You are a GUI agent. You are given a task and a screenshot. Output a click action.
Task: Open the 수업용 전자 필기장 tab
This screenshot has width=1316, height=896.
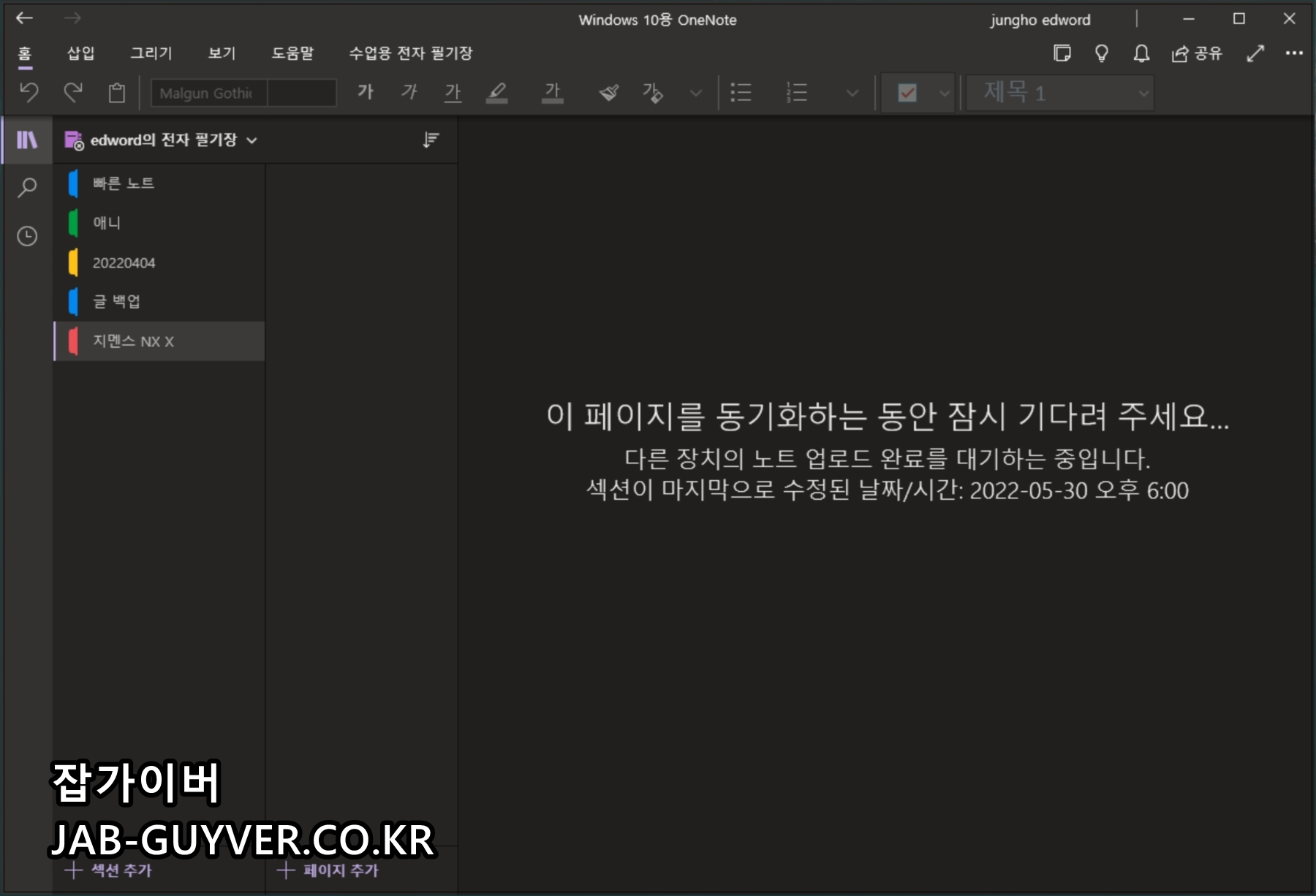410,53
